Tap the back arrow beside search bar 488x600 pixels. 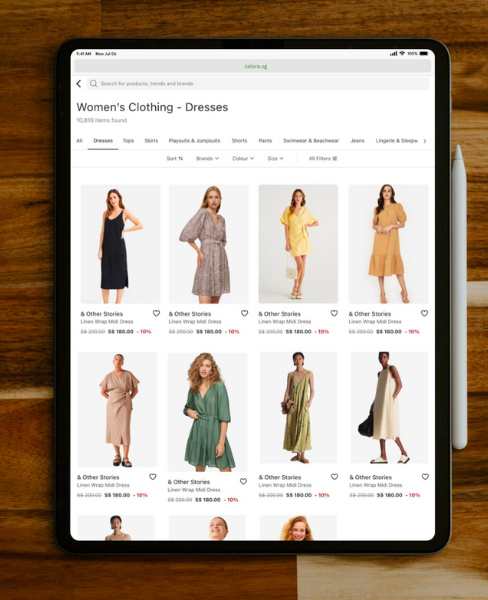point(79,83)
